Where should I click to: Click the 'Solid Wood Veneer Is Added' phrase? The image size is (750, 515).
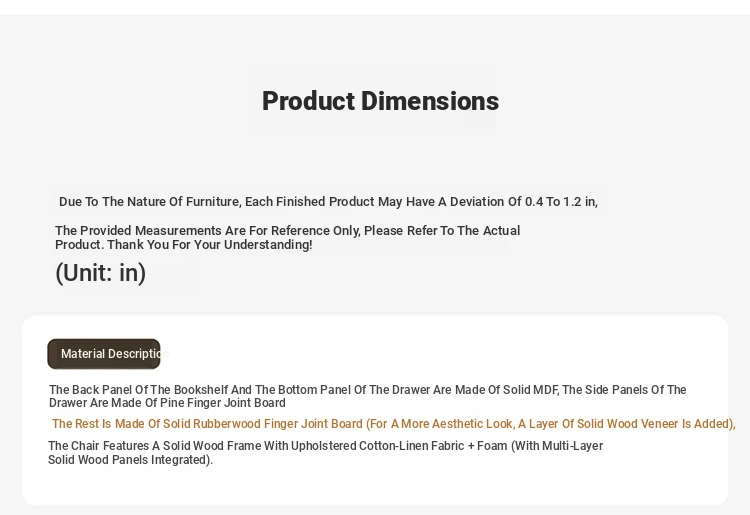pos(651,424)
